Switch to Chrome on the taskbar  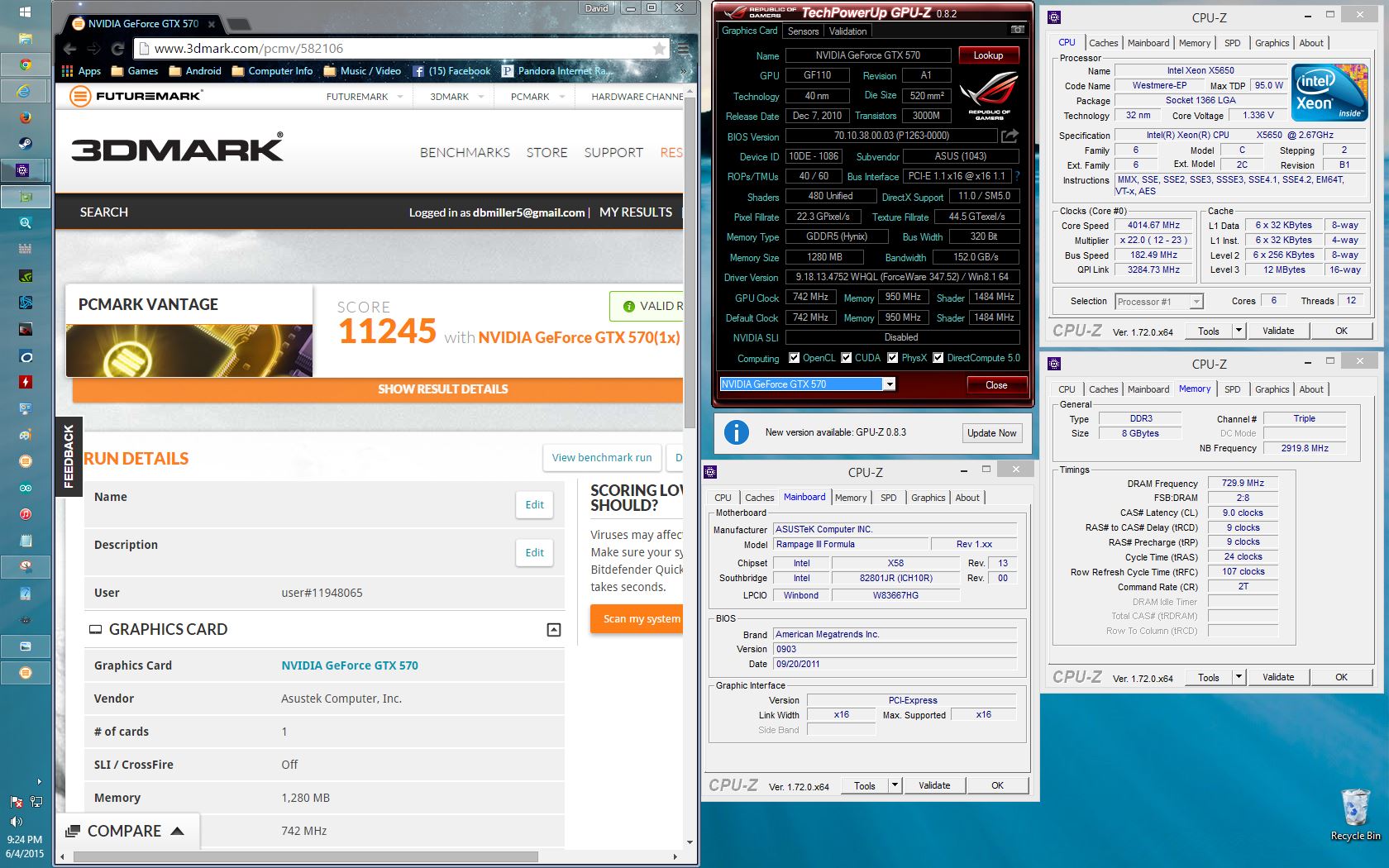pyautogui.click(x=25, y=64)
